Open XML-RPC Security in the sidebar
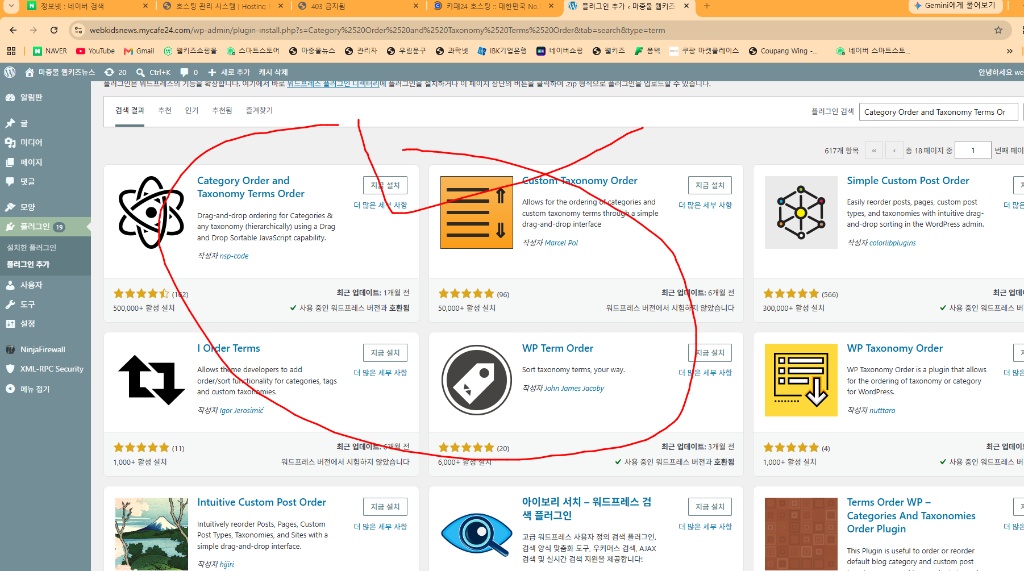This screenshot has height=571, width=1024. 46,369
